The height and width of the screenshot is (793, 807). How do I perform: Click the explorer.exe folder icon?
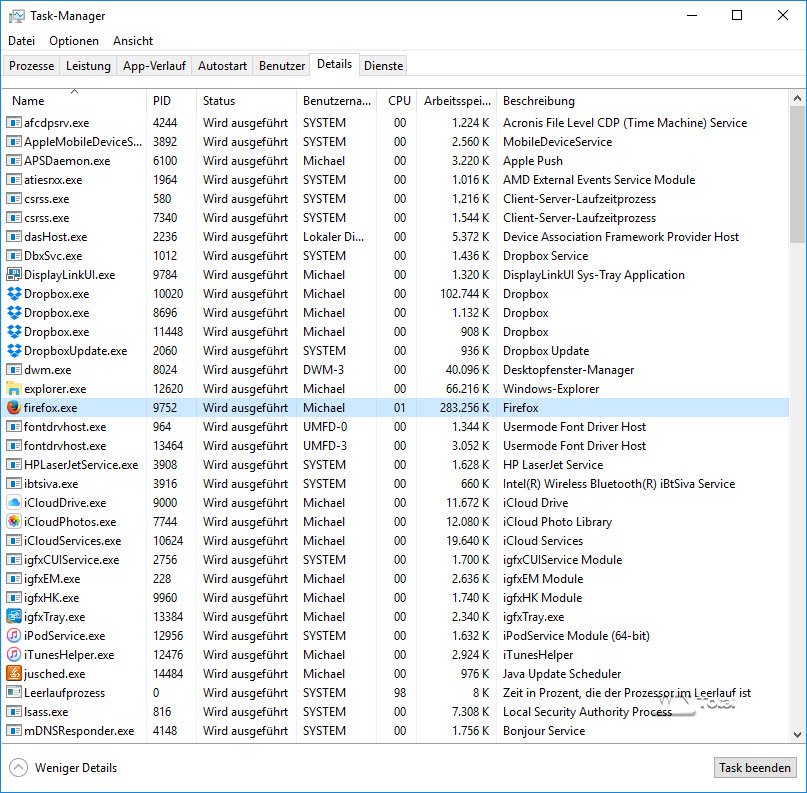point(14,389)
